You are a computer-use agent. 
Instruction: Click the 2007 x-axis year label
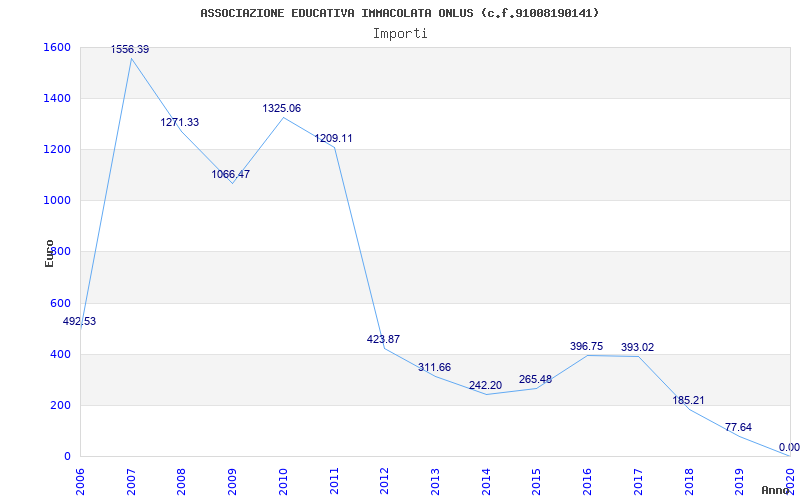point(131,481)
